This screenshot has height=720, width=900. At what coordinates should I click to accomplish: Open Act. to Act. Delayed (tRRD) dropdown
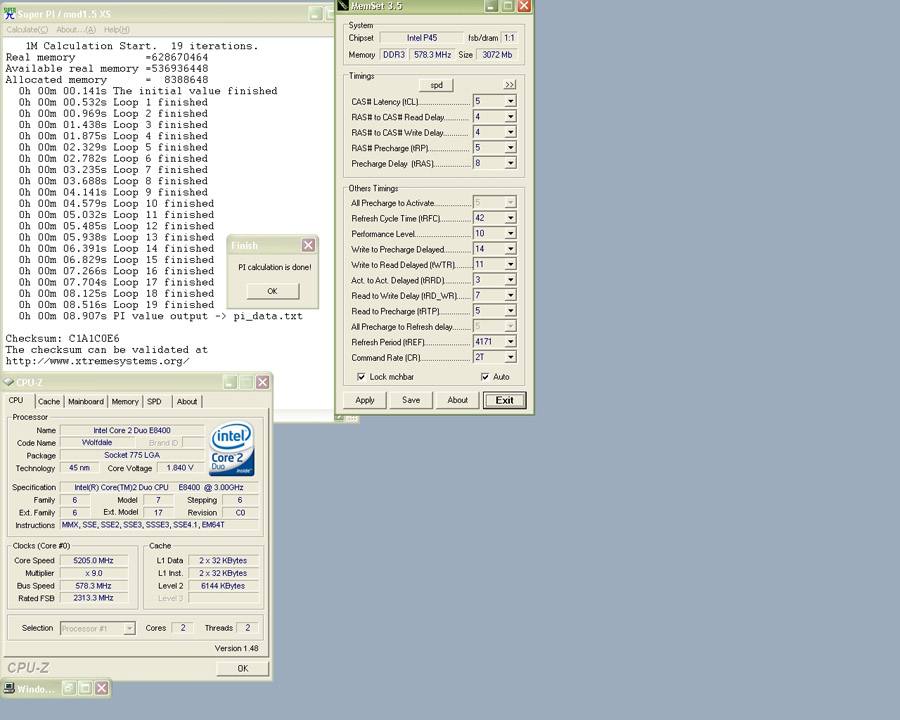point(510,280)
